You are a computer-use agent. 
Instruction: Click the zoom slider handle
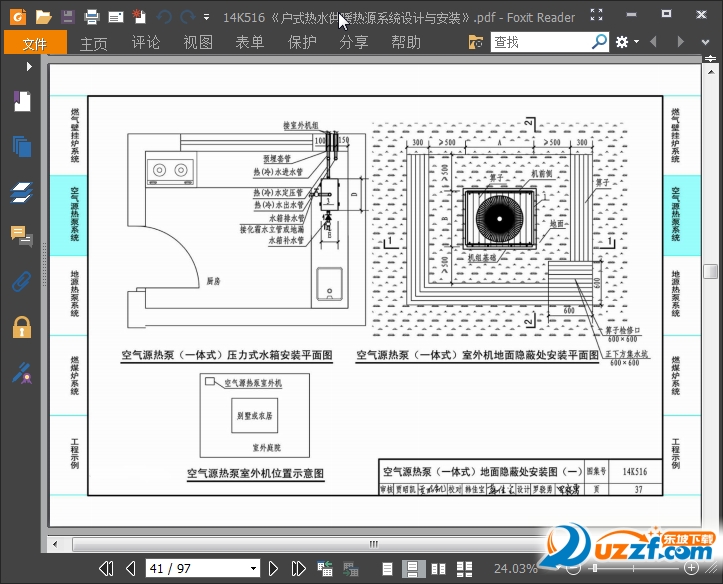[595, 568]
